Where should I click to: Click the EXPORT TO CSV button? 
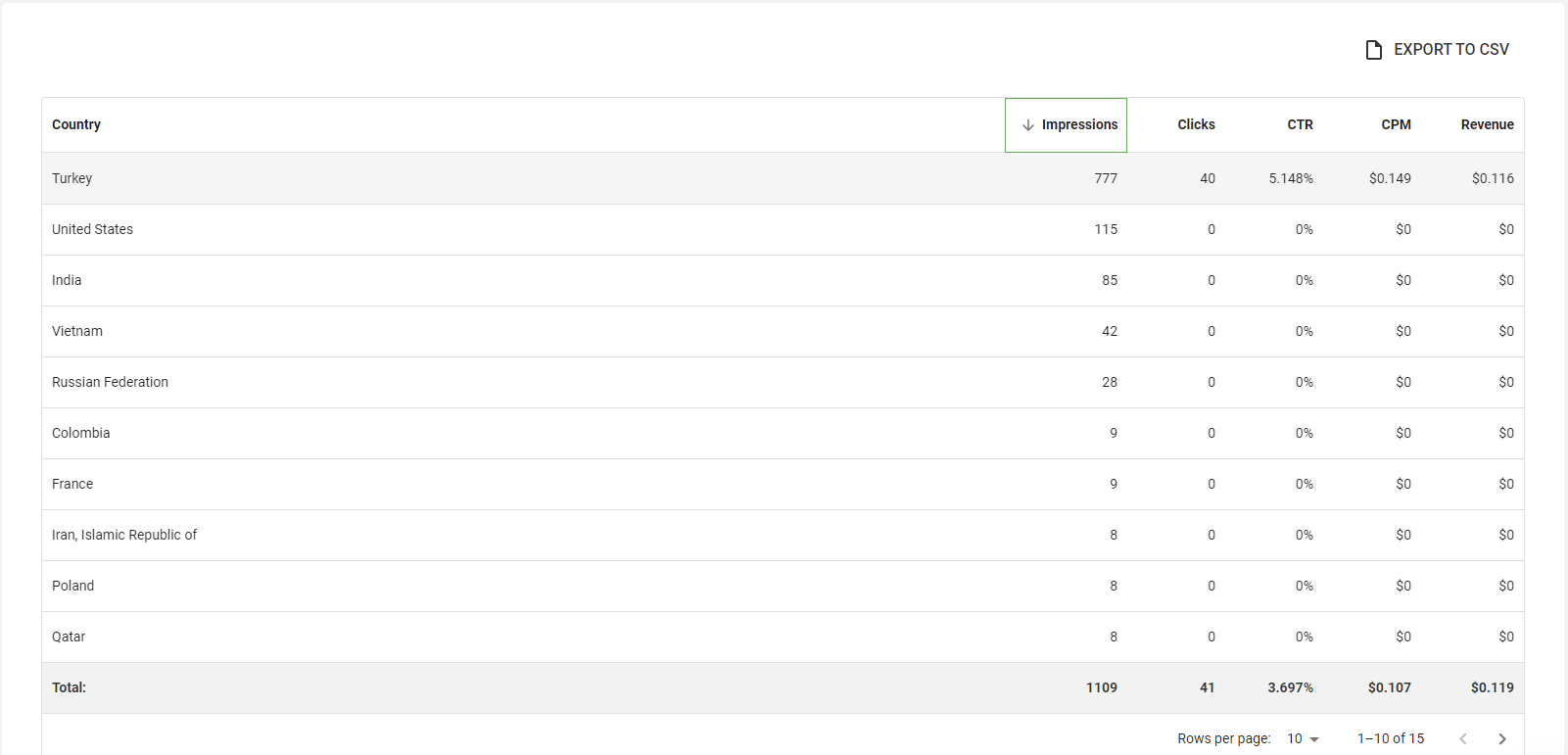click(x=1438, y=50)
